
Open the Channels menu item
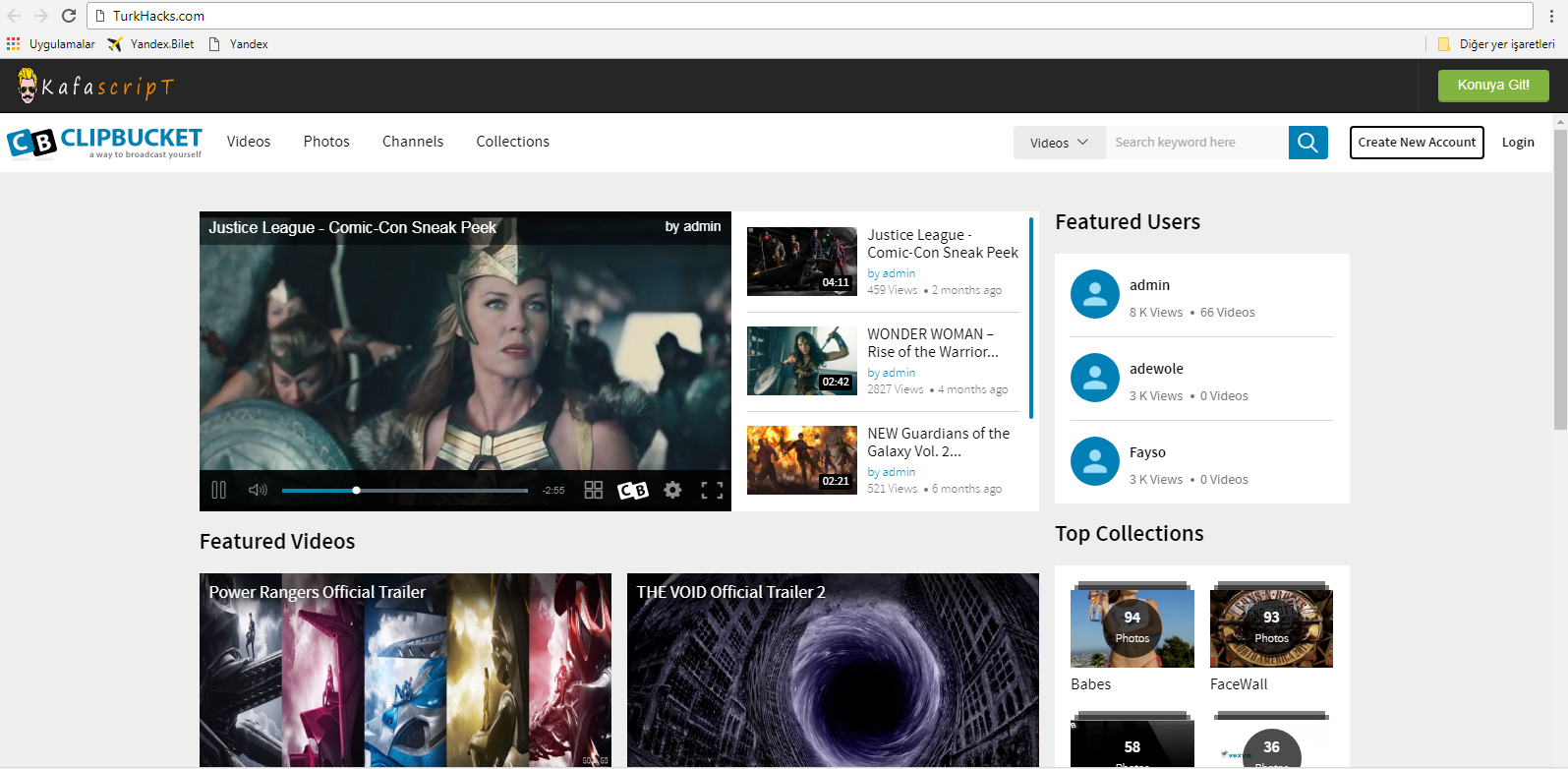click(x=413, y=142)
